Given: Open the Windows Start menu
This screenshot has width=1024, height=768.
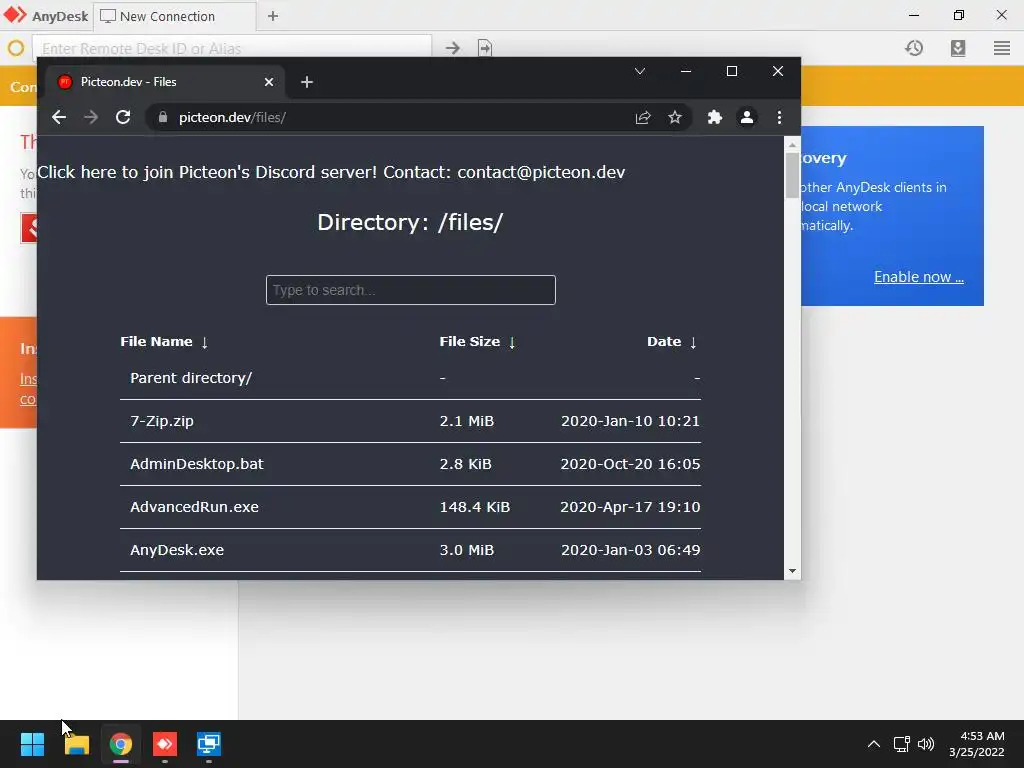Looking at the screenshot, I should 32,744.
